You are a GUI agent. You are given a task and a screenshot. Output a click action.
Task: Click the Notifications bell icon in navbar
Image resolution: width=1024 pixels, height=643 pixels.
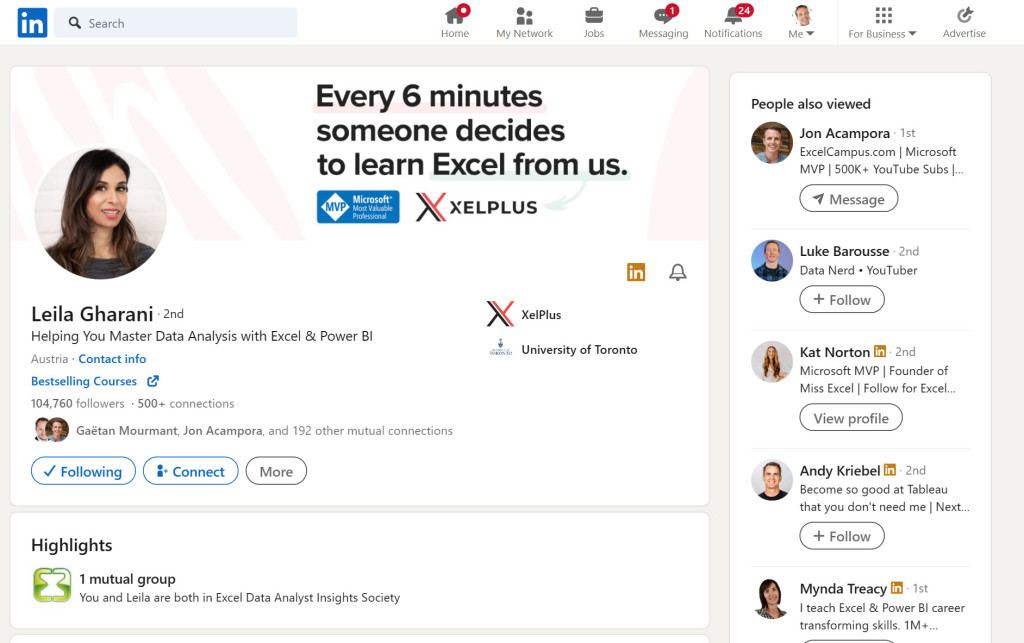pyautogui.click(x=733, y=16)
